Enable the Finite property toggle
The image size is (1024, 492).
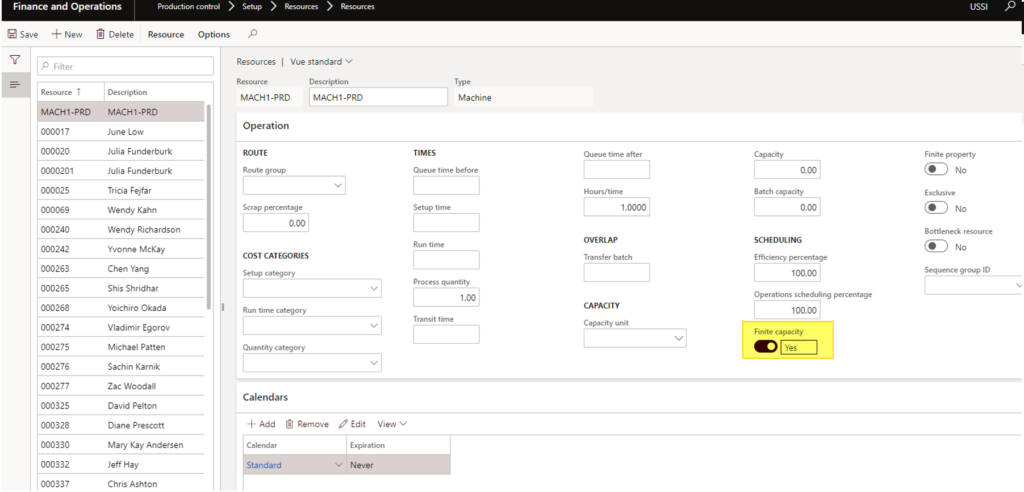(936, 170)
